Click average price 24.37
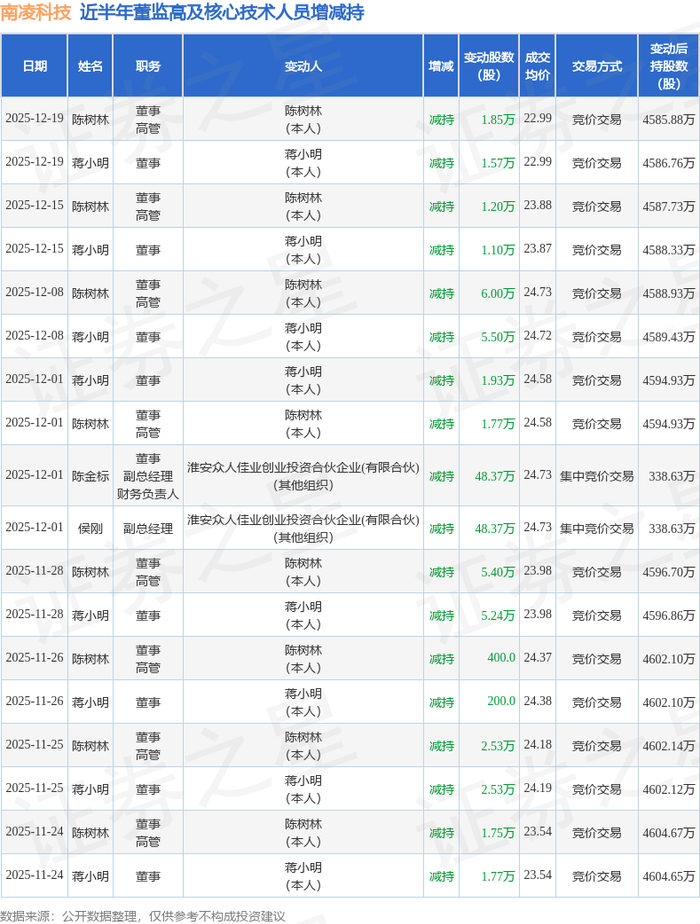This screenshot has width=700, height=924. point(538,657)
